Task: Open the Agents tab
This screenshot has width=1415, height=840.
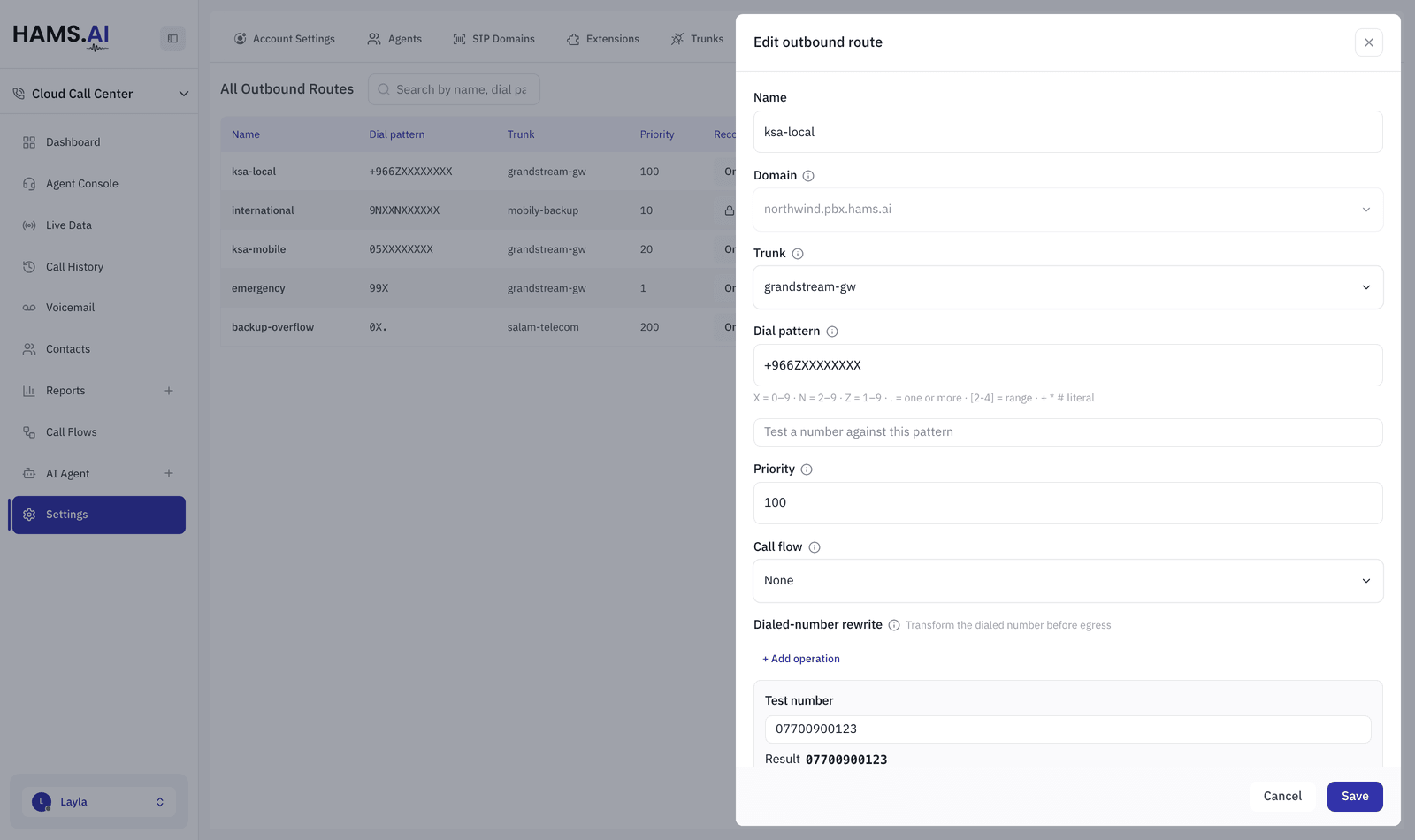Action: 394,39
